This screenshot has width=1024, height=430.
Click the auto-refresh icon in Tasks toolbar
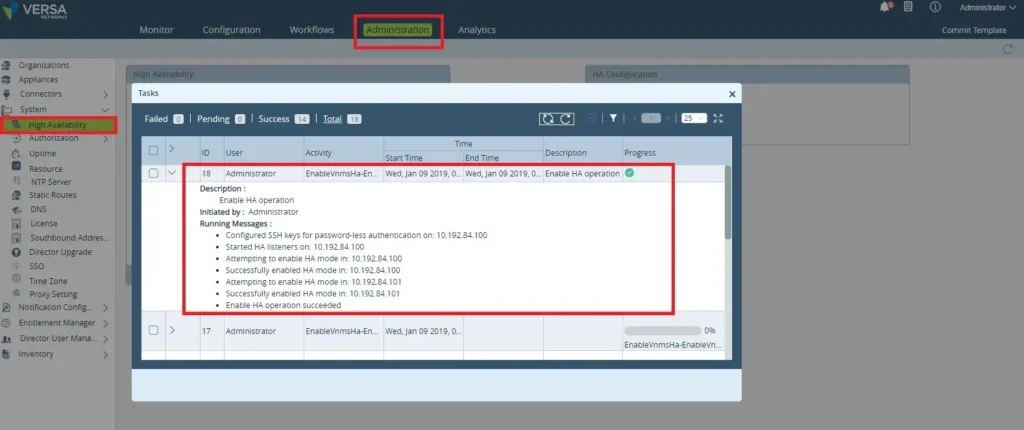547,118
